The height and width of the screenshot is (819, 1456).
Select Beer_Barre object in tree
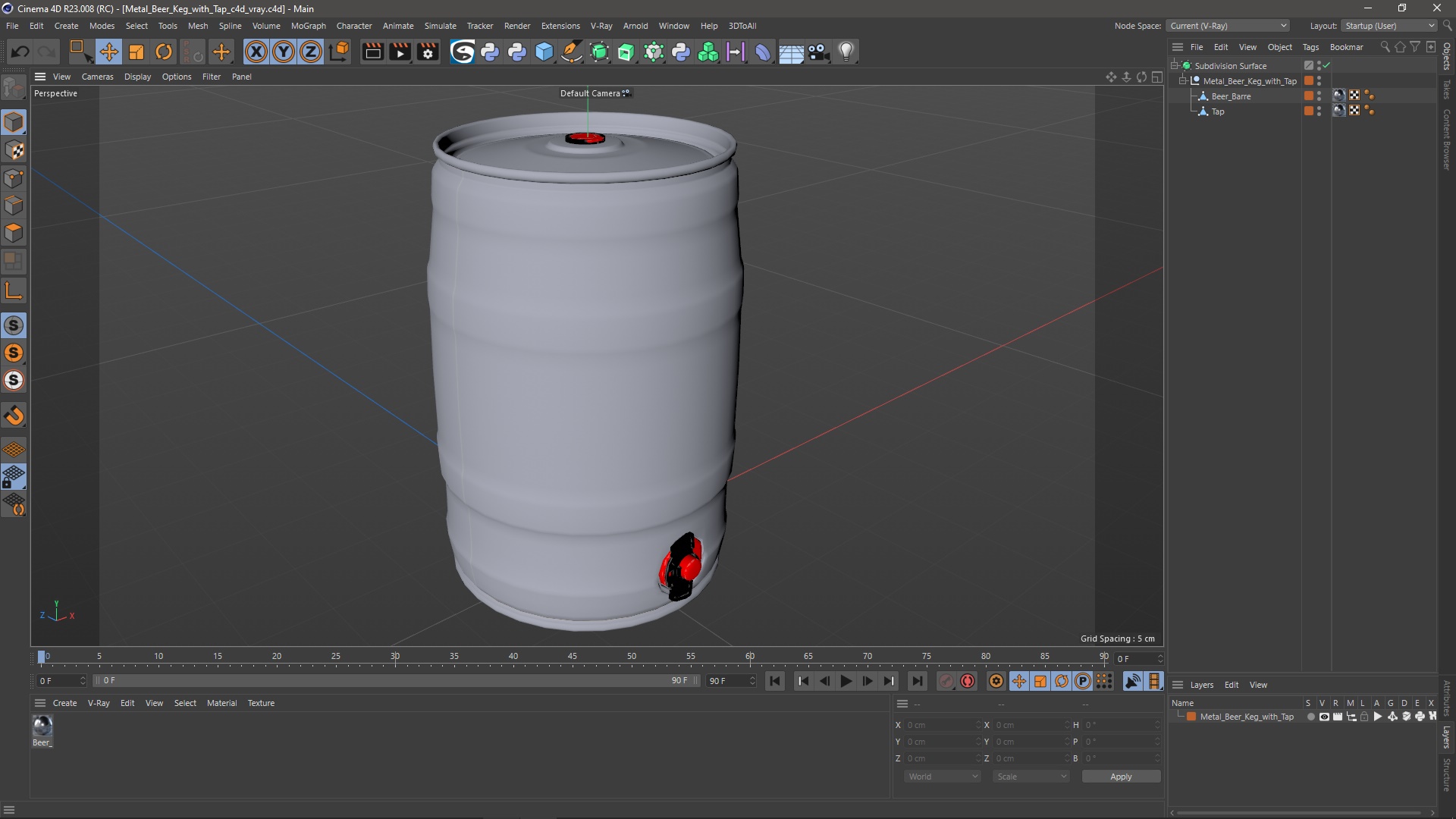tap(1231, 96)
